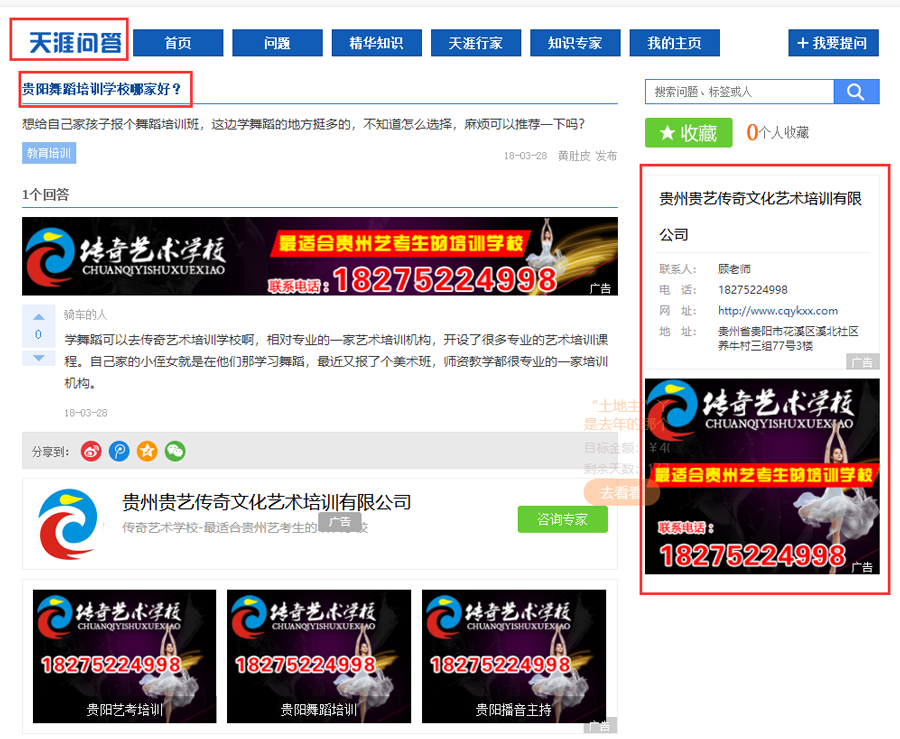Click the magnifier search button
The height and width of the screenshot is (739, 900).
(856, 92)
